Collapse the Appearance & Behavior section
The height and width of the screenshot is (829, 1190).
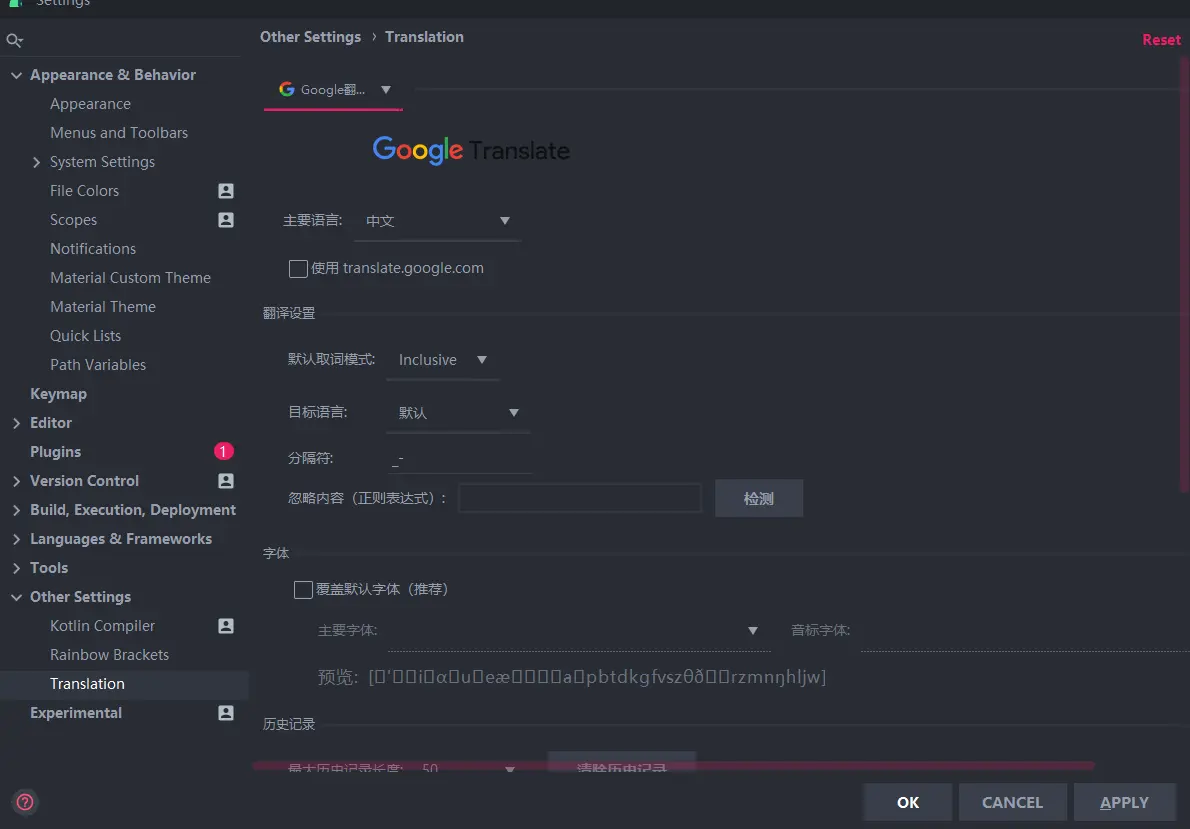[16, 75]
